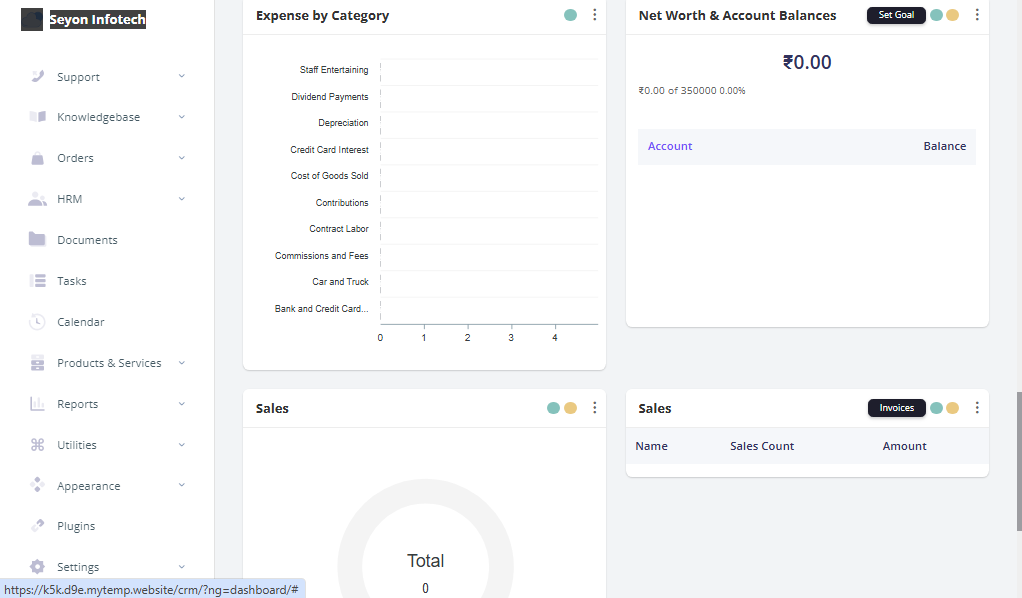Click the Plugins plug icon

(37, 526)
